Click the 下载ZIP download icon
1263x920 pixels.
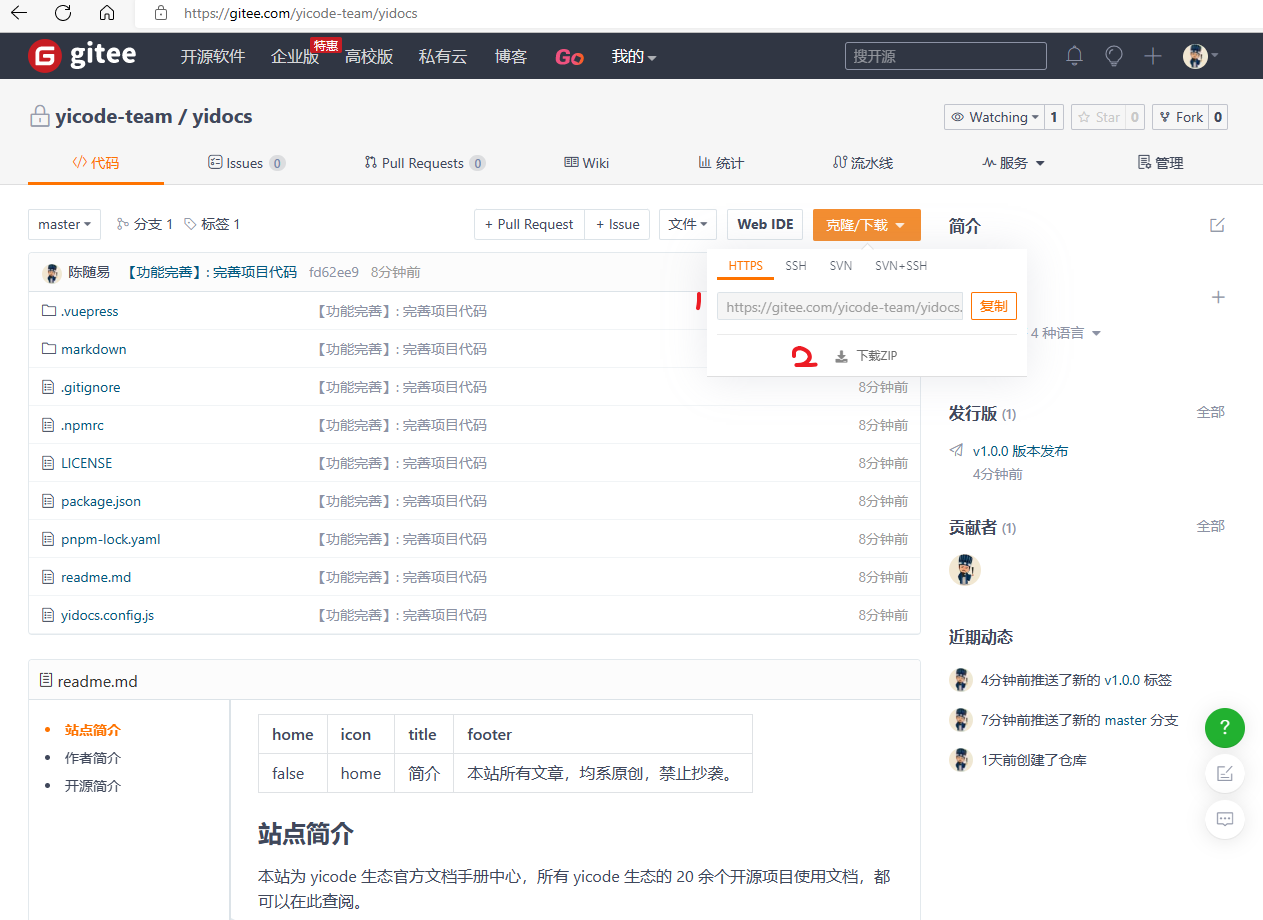(x=841, y=356)
